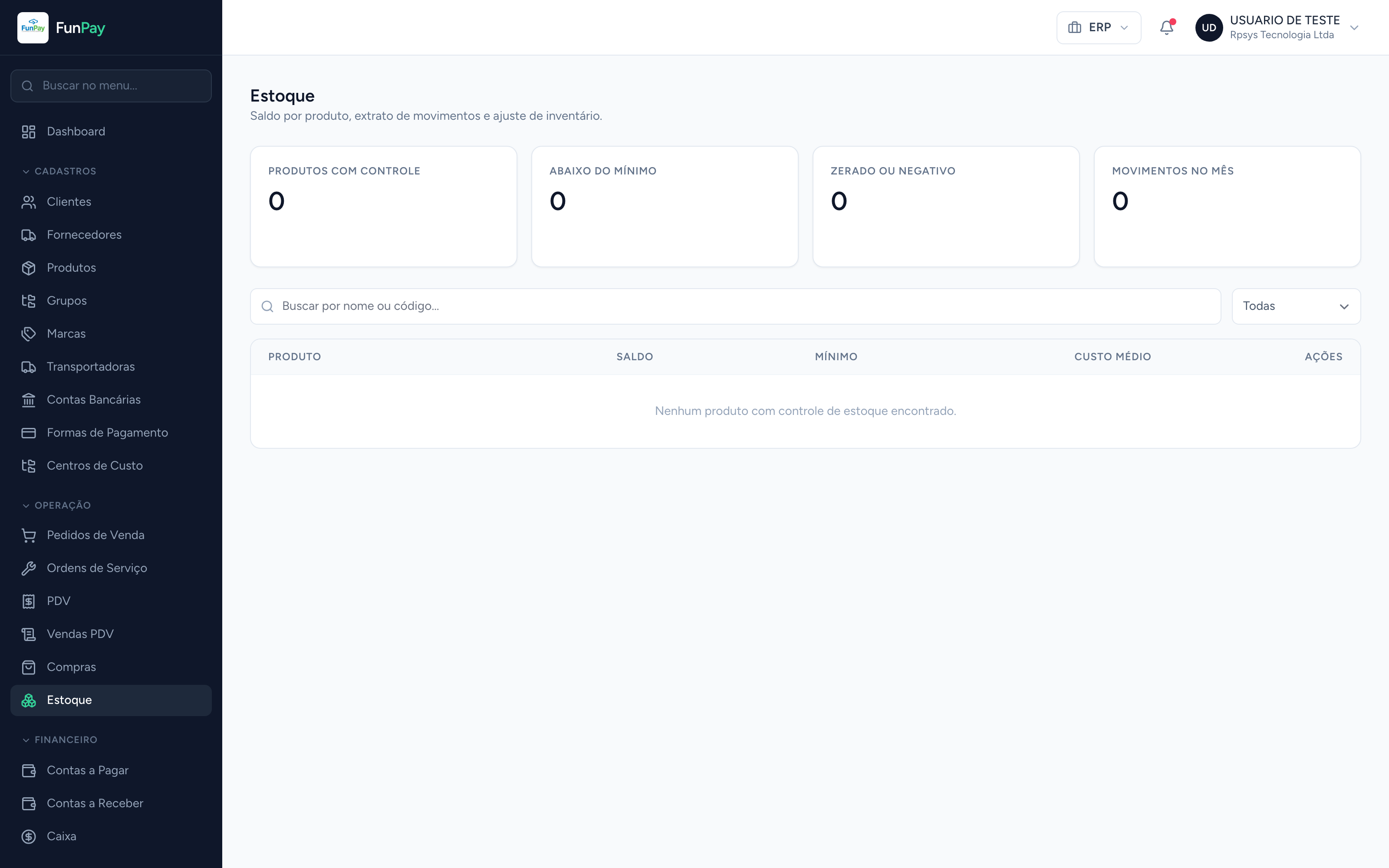Open Fornecedores link

[x=111, y=235]
